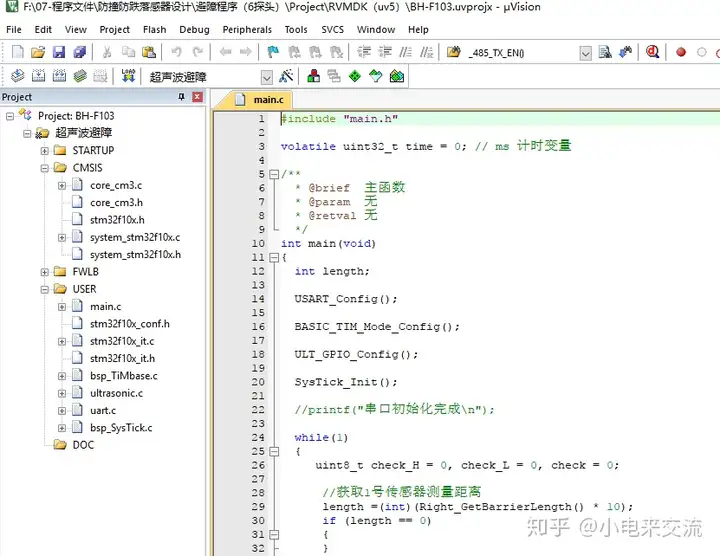Insert breakpoint red circle icon
The height and width of the screenshot is (556, 720).
681,52
